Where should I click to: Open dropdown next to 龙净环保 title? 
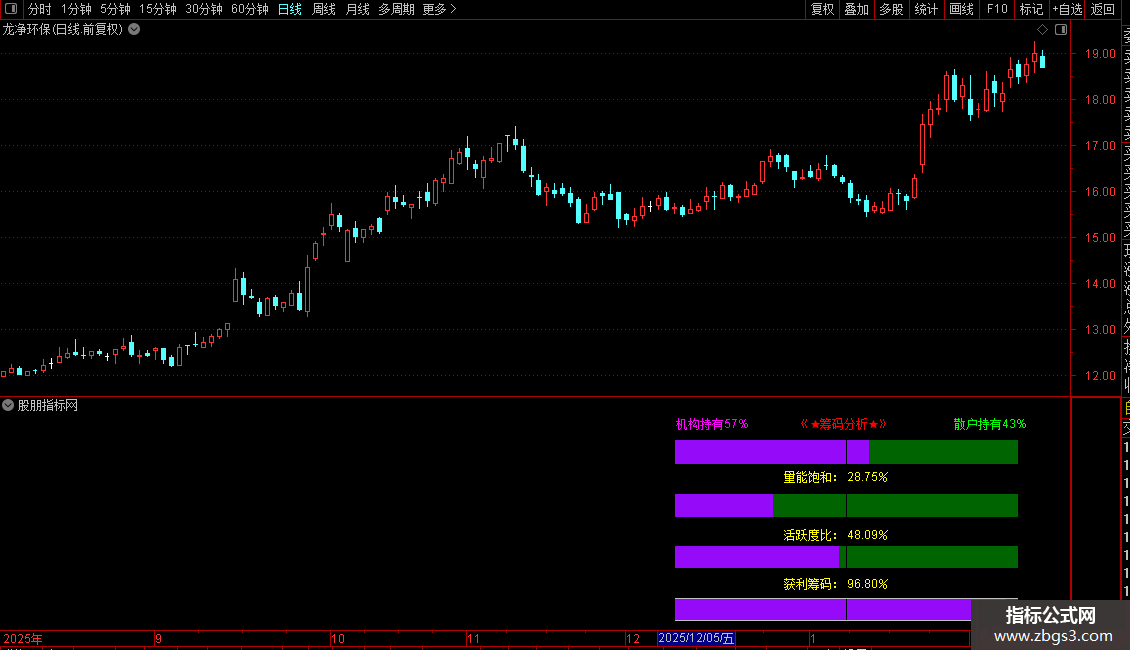134,30
